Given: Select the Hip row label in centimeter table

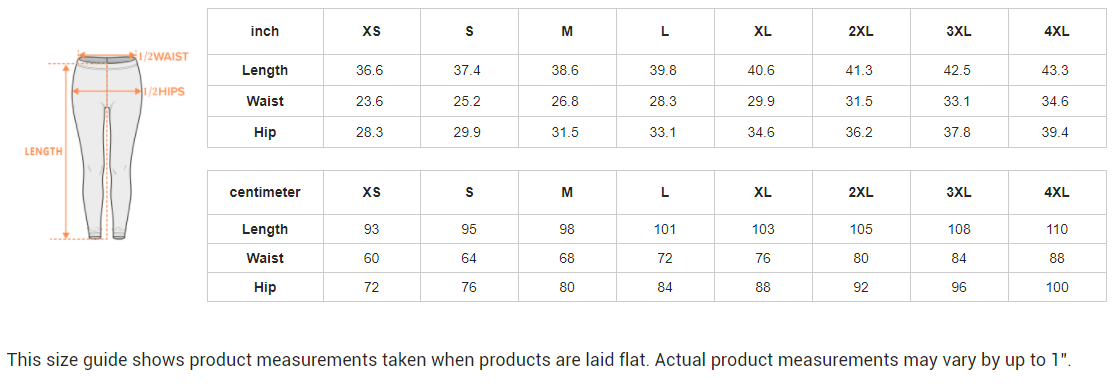Looking at the screenshot, I should pyautogui.click(x=265, y=287).
